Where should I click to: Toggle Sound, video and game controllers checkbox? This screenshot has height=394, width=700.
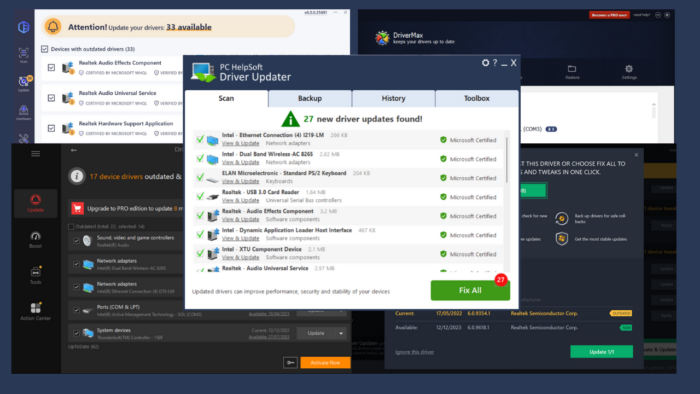(76, 241)
